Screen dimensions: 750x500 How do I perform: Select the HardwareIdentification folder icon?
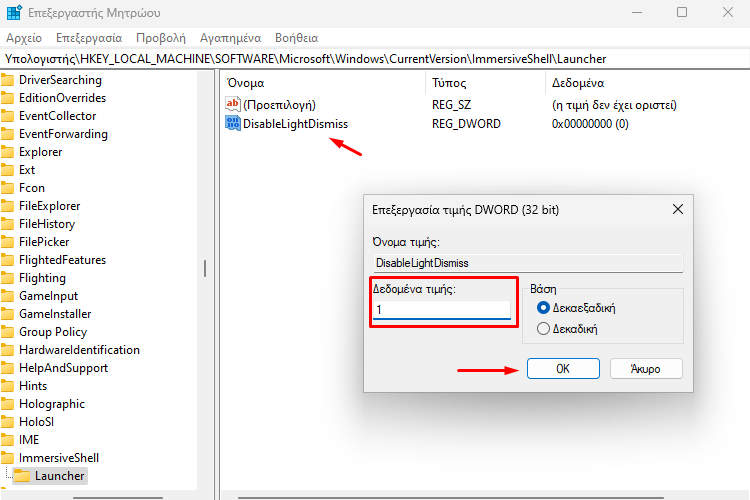click(7, 350)
